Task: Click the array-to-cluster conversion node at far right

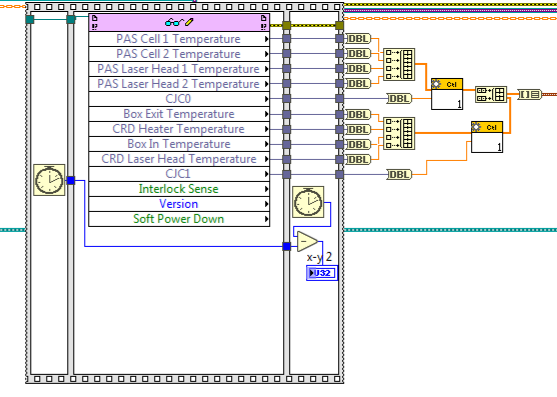Action: 529,94
